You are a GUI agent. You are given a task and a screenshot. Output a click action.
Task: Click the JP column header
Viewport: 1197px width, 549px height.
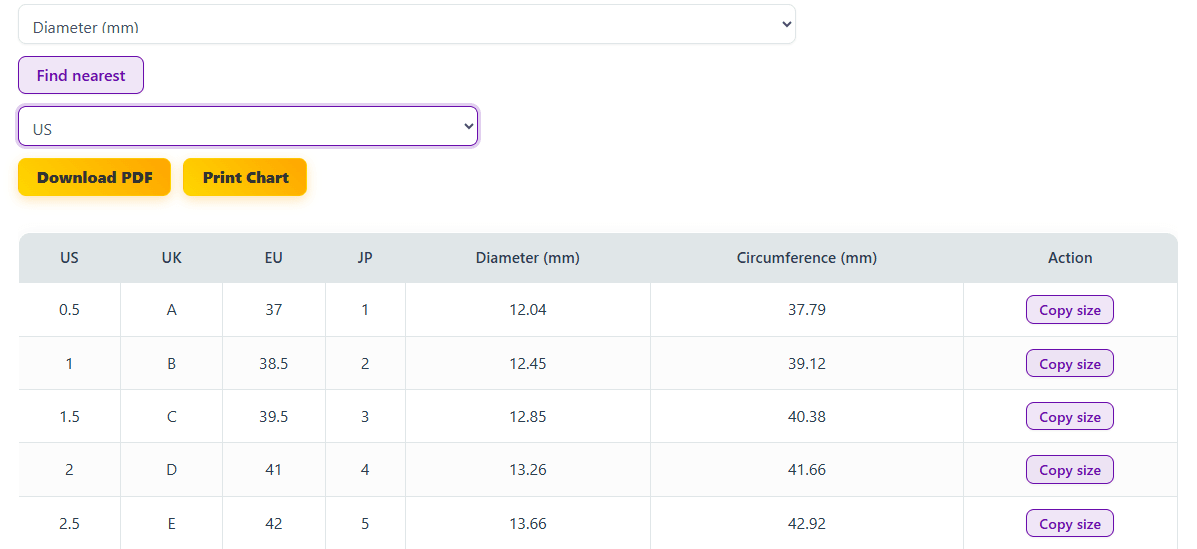click(365, 258)
